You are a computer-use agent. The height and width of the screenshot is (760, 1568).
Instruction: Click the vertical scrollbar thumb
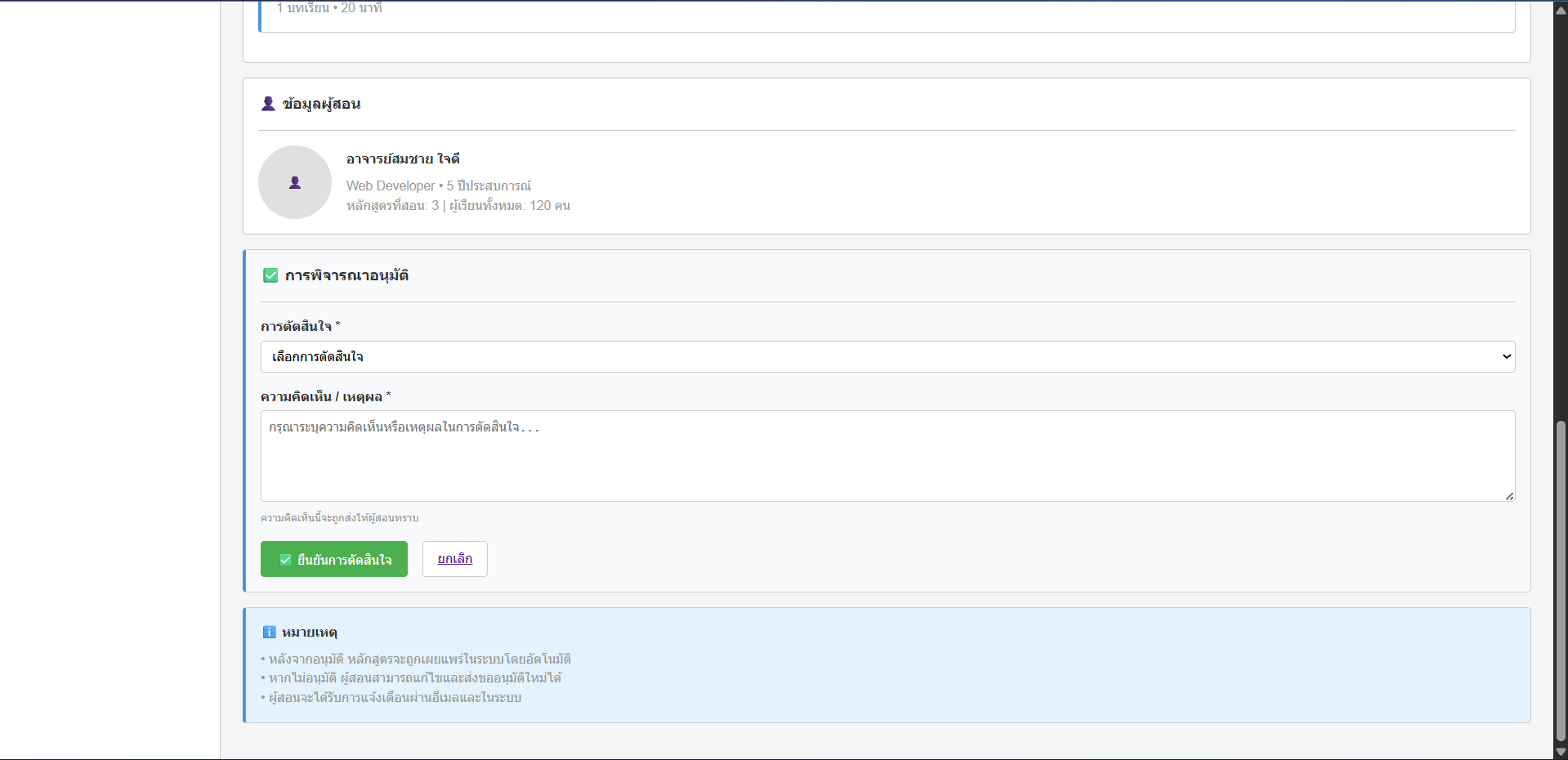(1561, 580)
